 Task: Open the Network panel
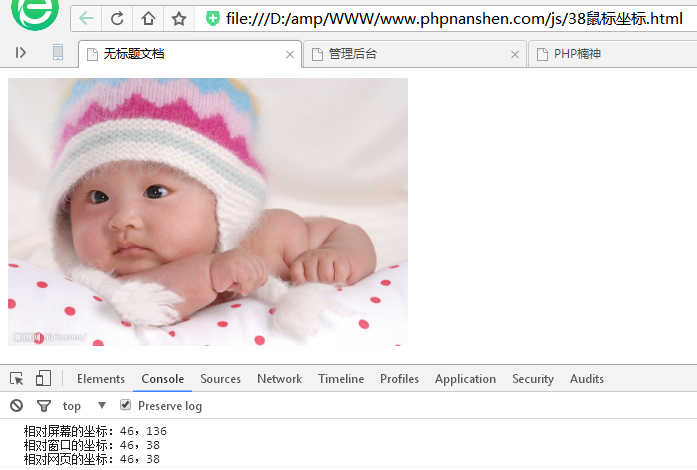[x=280, y=379]
